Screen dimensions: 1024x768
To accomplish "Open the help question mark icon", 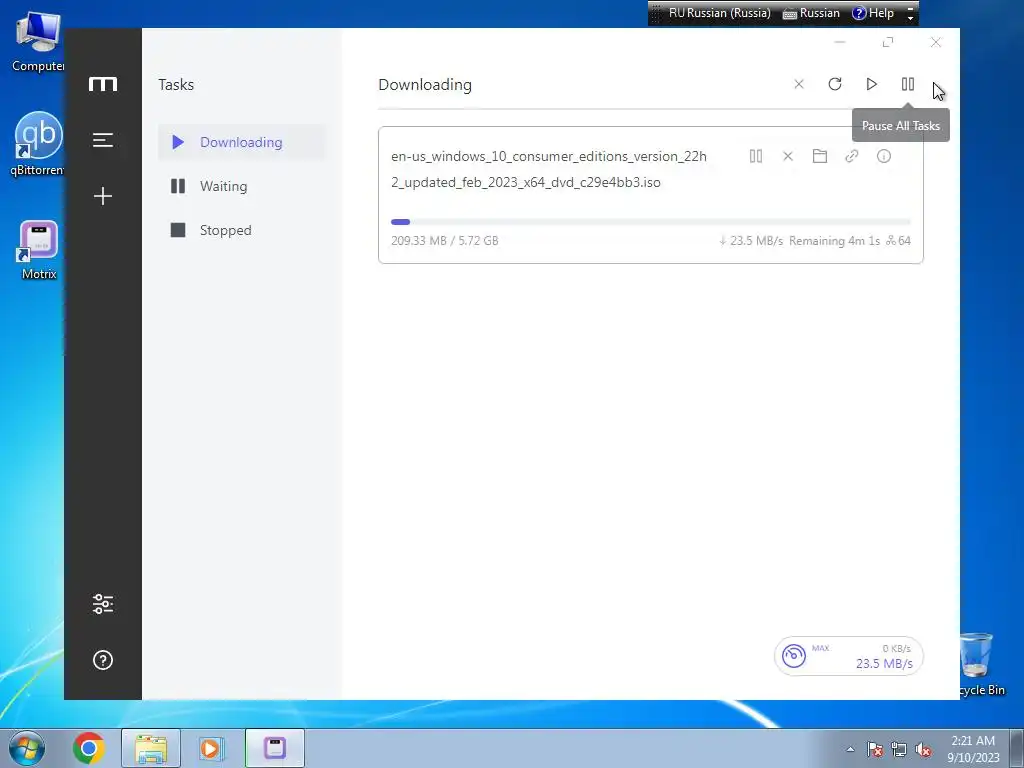I will pyautogui.click(x=103, y=660).
